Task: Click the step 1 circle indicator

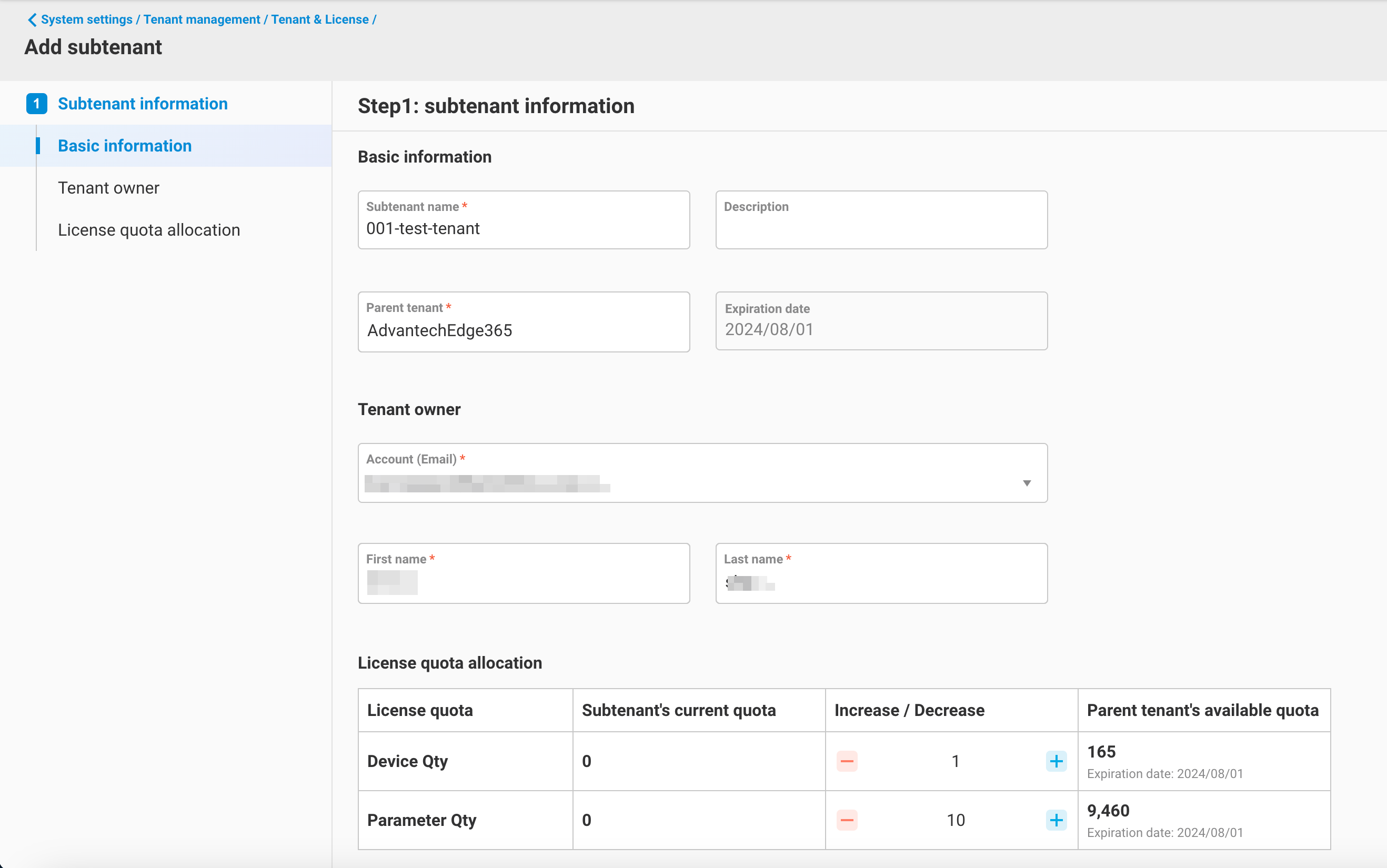Action: pos(37,103)
